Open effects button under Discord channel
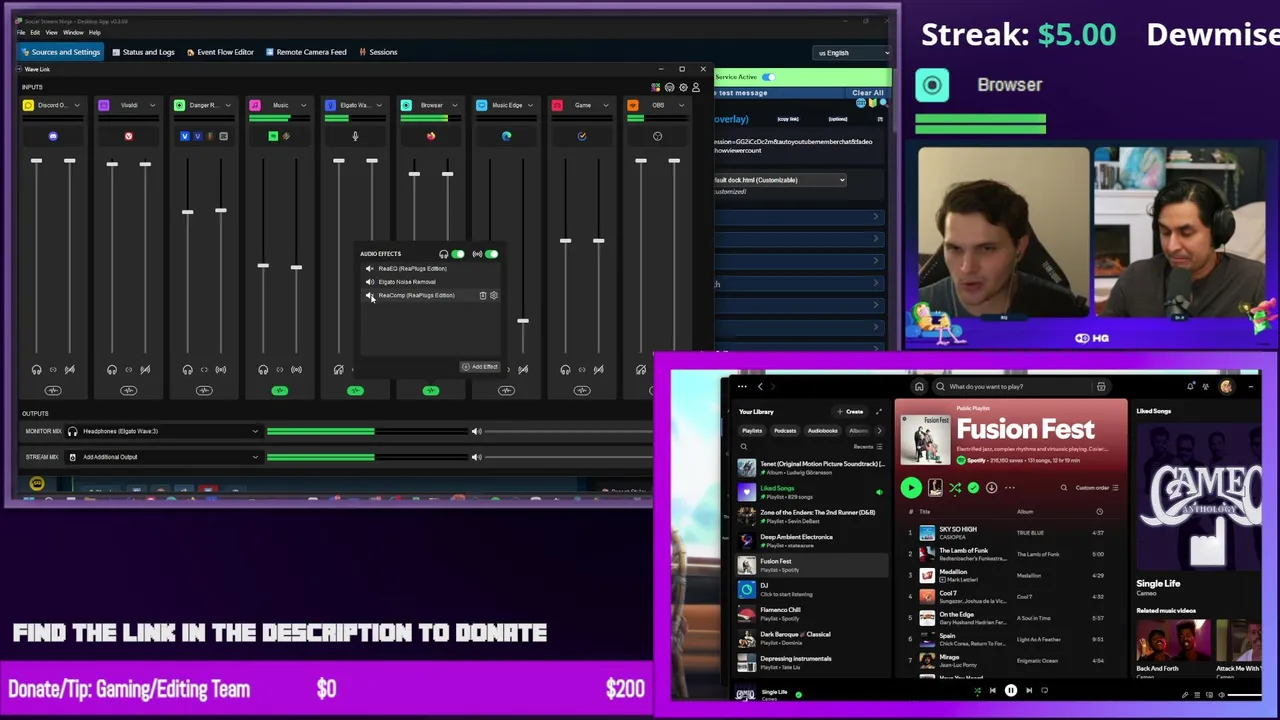Screen dimensions: 1280x720 click(x=53, y=391)
